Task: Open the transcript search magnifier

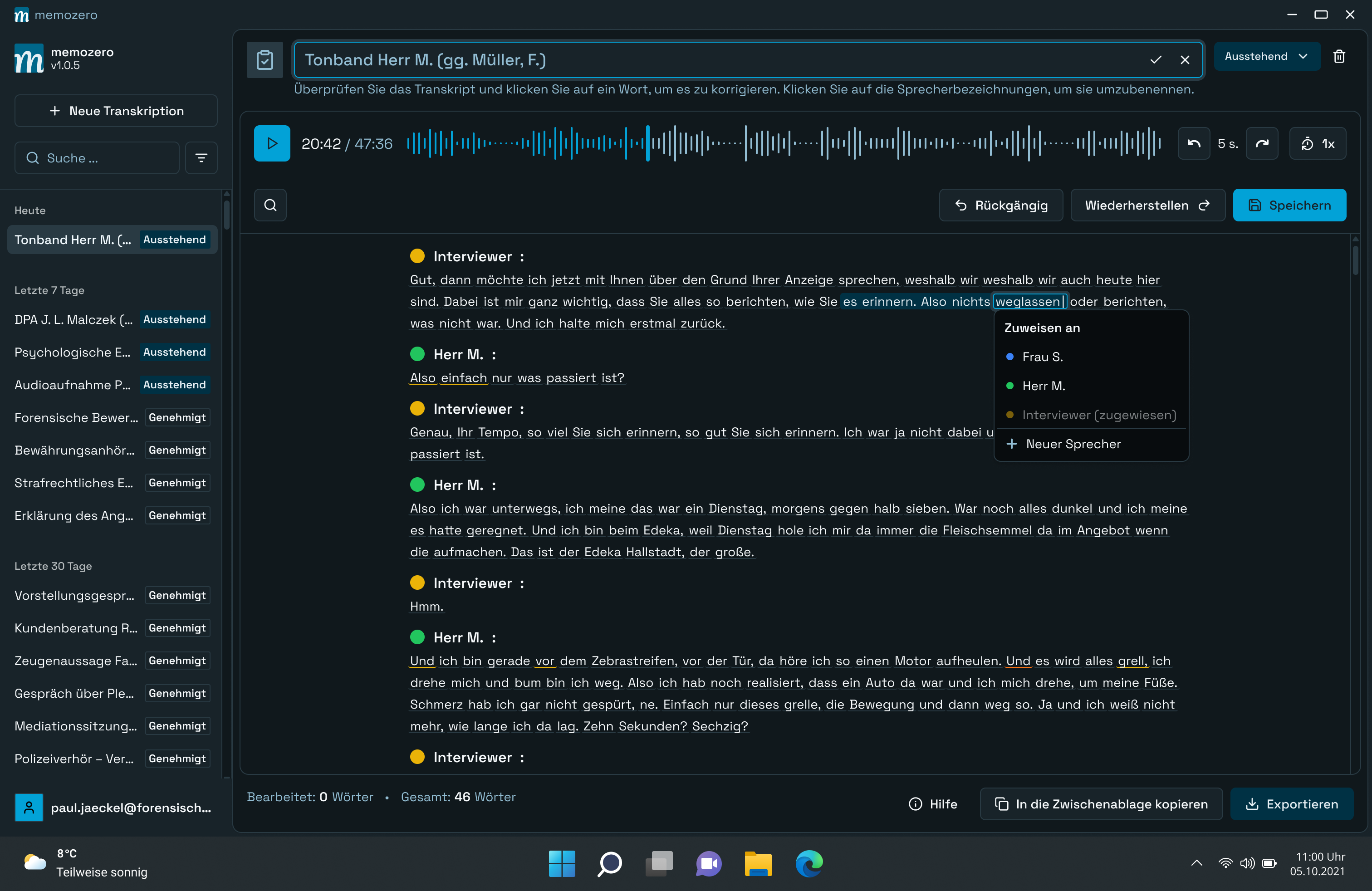Action: [x=270, y=205]
